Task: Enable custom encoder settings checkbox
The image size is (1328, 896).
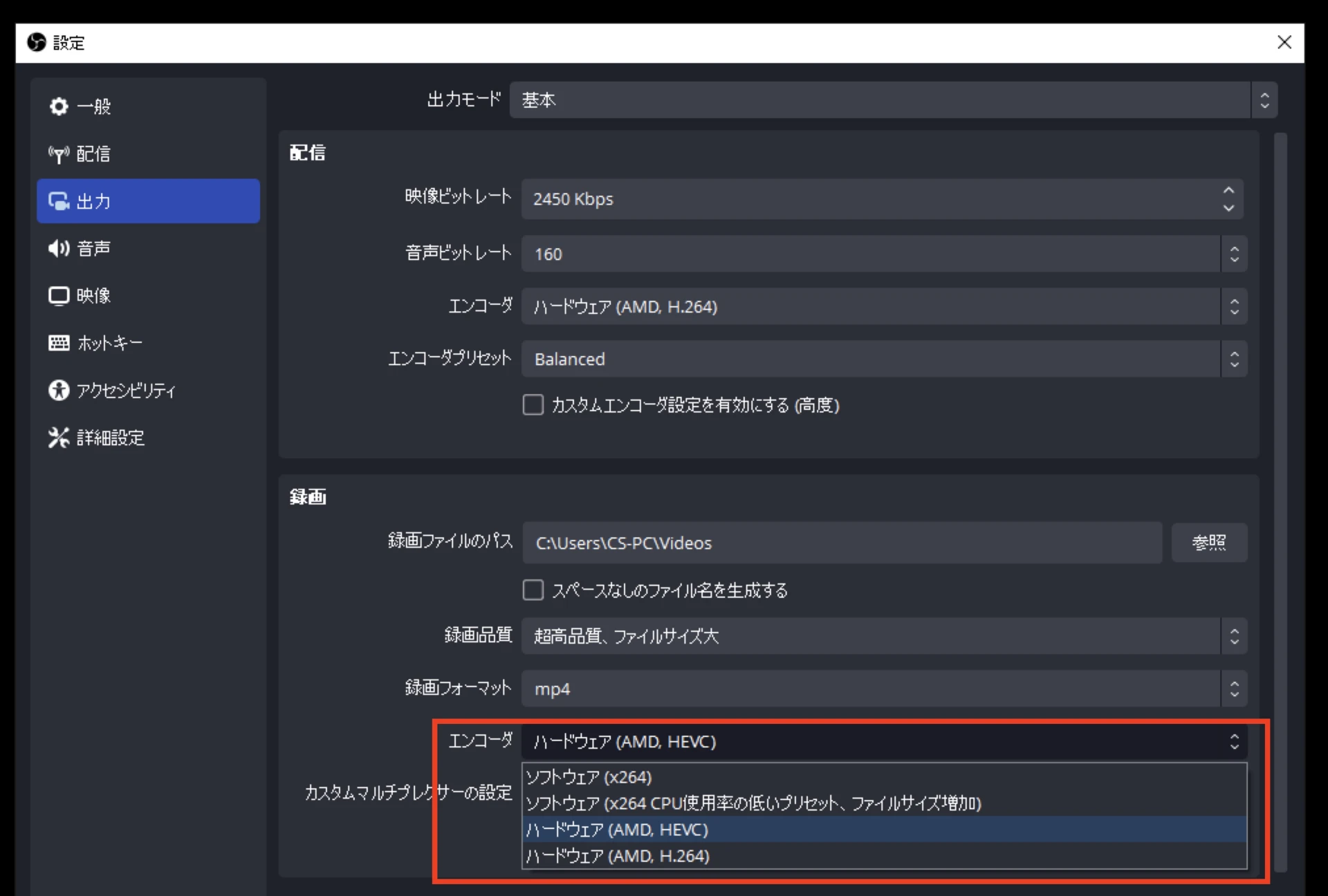Action: click(533, 405)
